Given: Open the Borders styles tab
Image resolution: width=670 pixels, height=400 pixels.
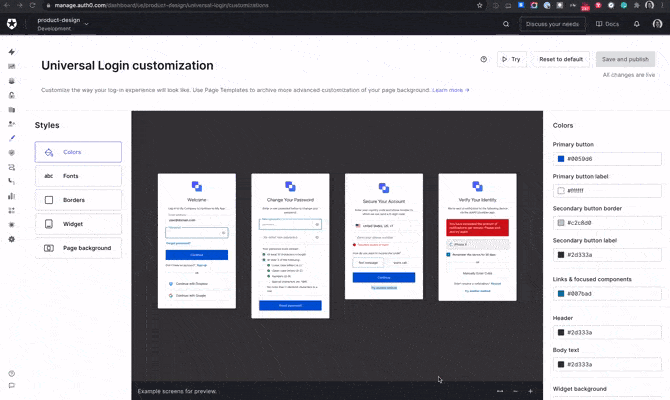Looking at the screenshot, I should click(x=78, y=200).
